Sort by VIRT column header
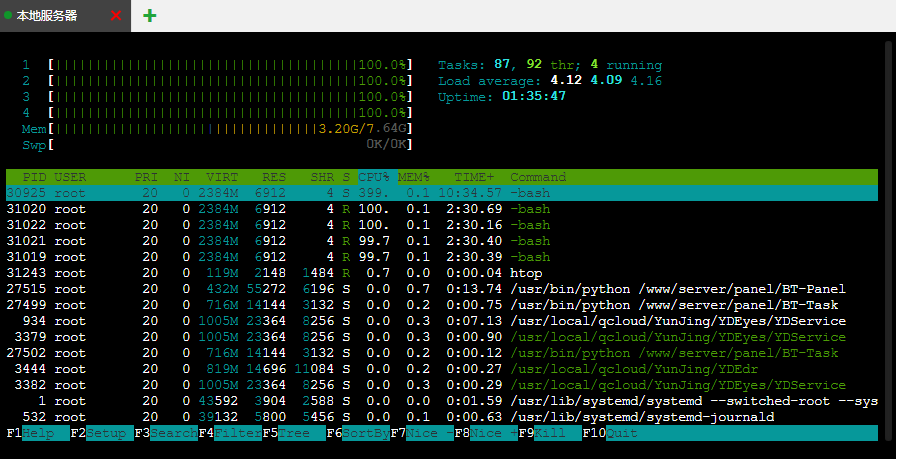This screenshot has height=459, width=900. [222, 177]
